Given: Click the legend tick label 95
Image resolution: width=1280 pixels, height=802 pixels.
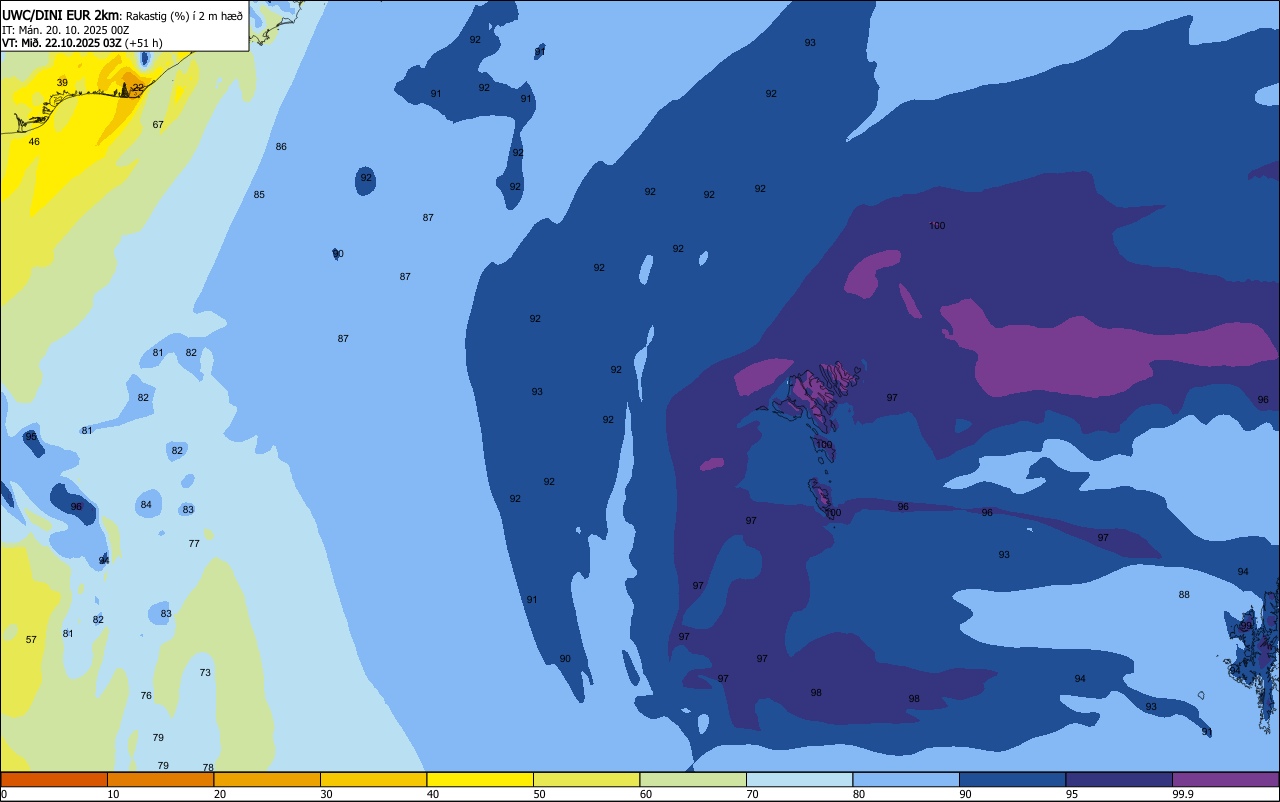Looking at the screenshot, I should [x=1072, y=794].
